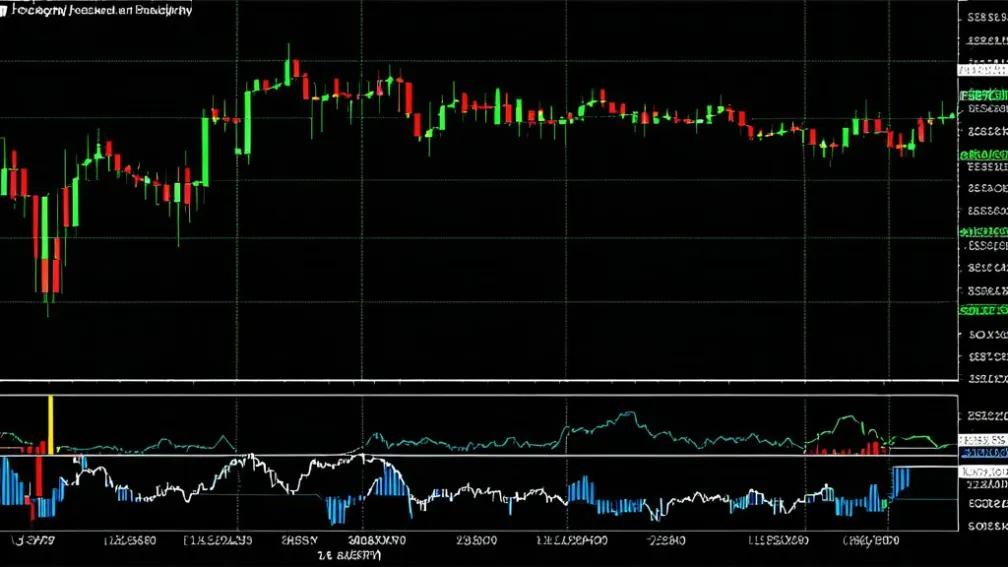Viewport: 1008px width, 567px height.
Task: Click the blue histogram block at lower indicator right end
Action: (900, 481)
